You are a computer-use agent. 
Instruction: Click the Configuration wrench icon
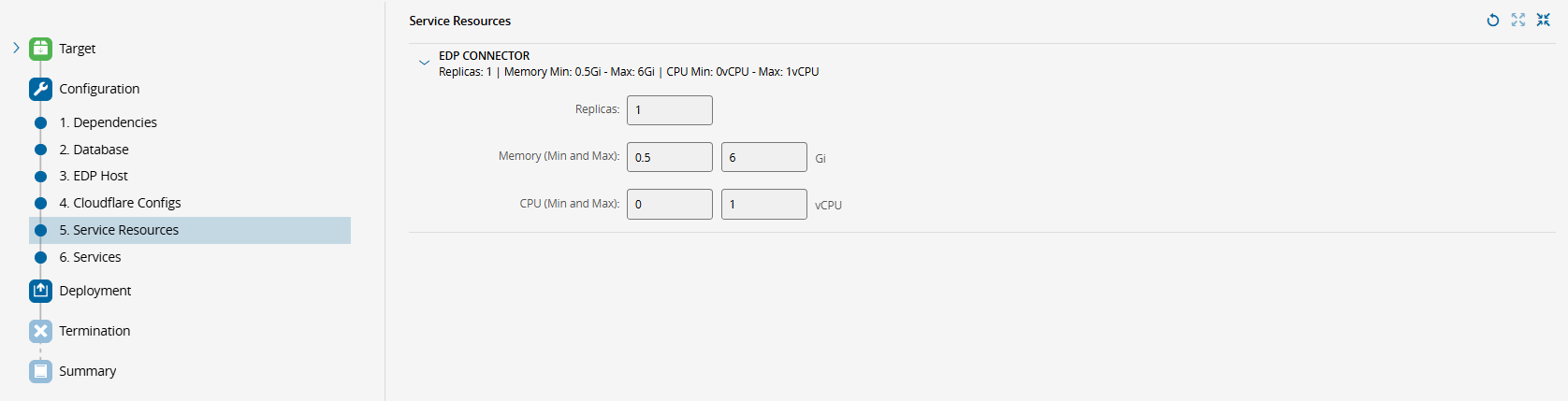40,89
